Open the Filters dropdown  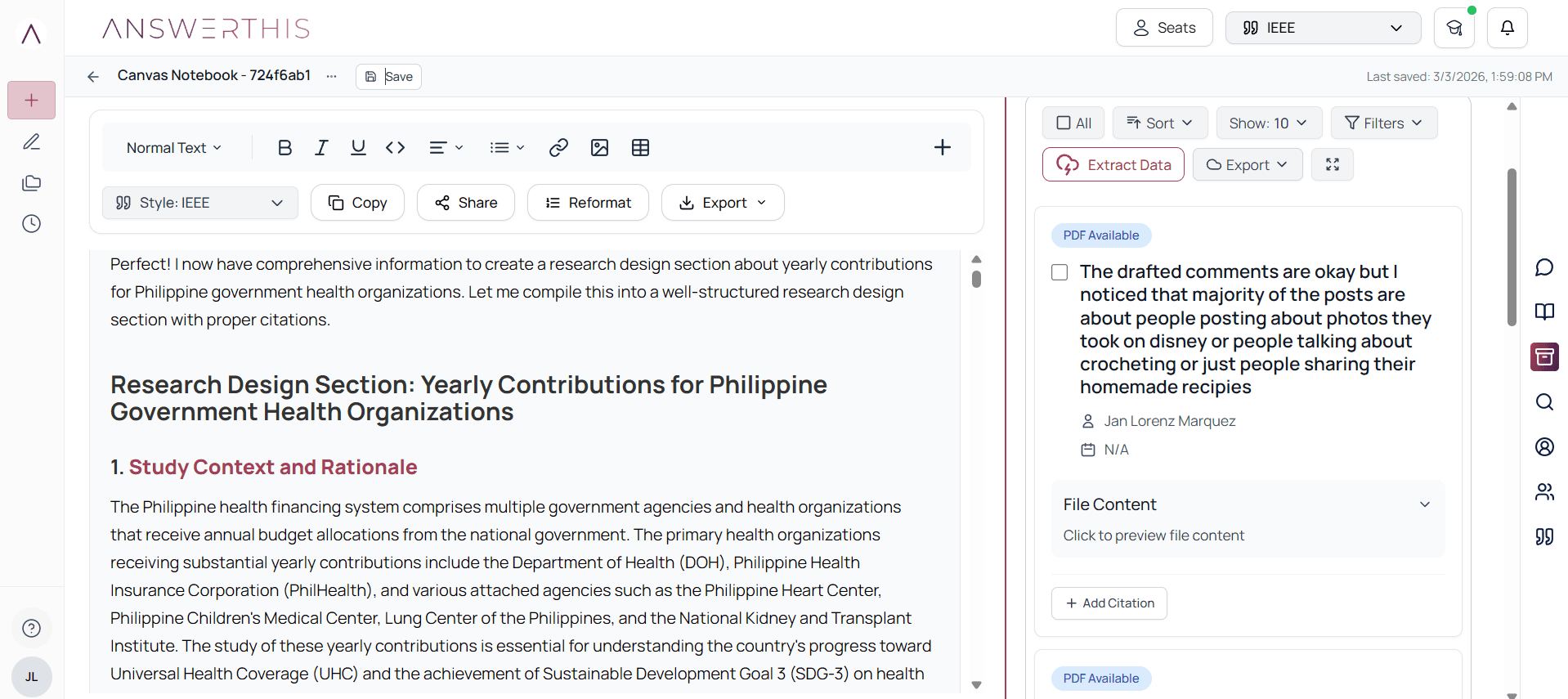pos(1384,123)
